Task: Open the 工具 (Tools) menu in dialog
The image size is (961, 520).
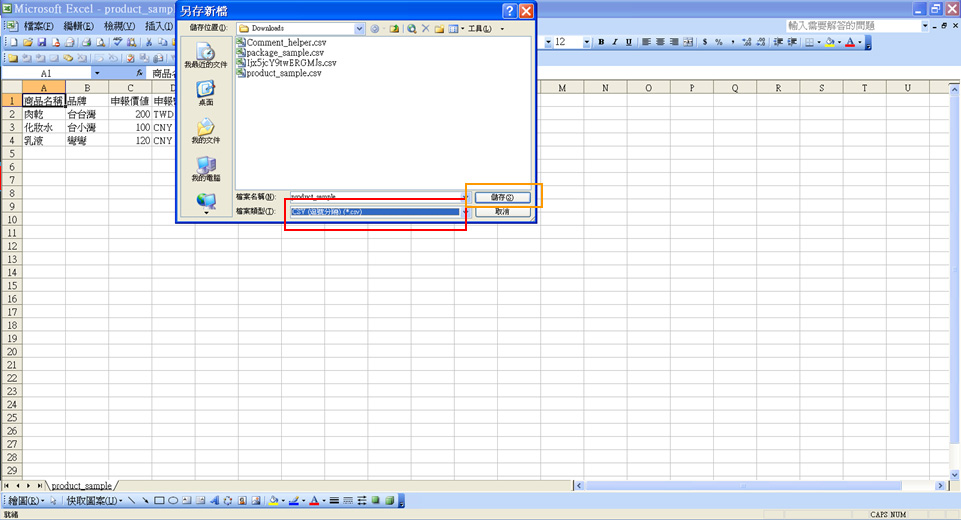Action: 480,29
